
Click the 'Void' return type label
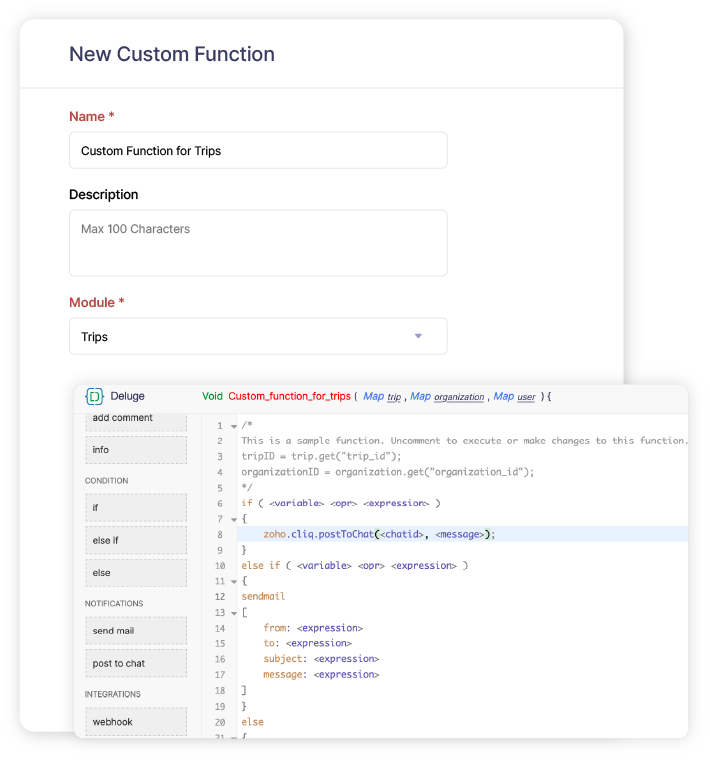point(212,396)
